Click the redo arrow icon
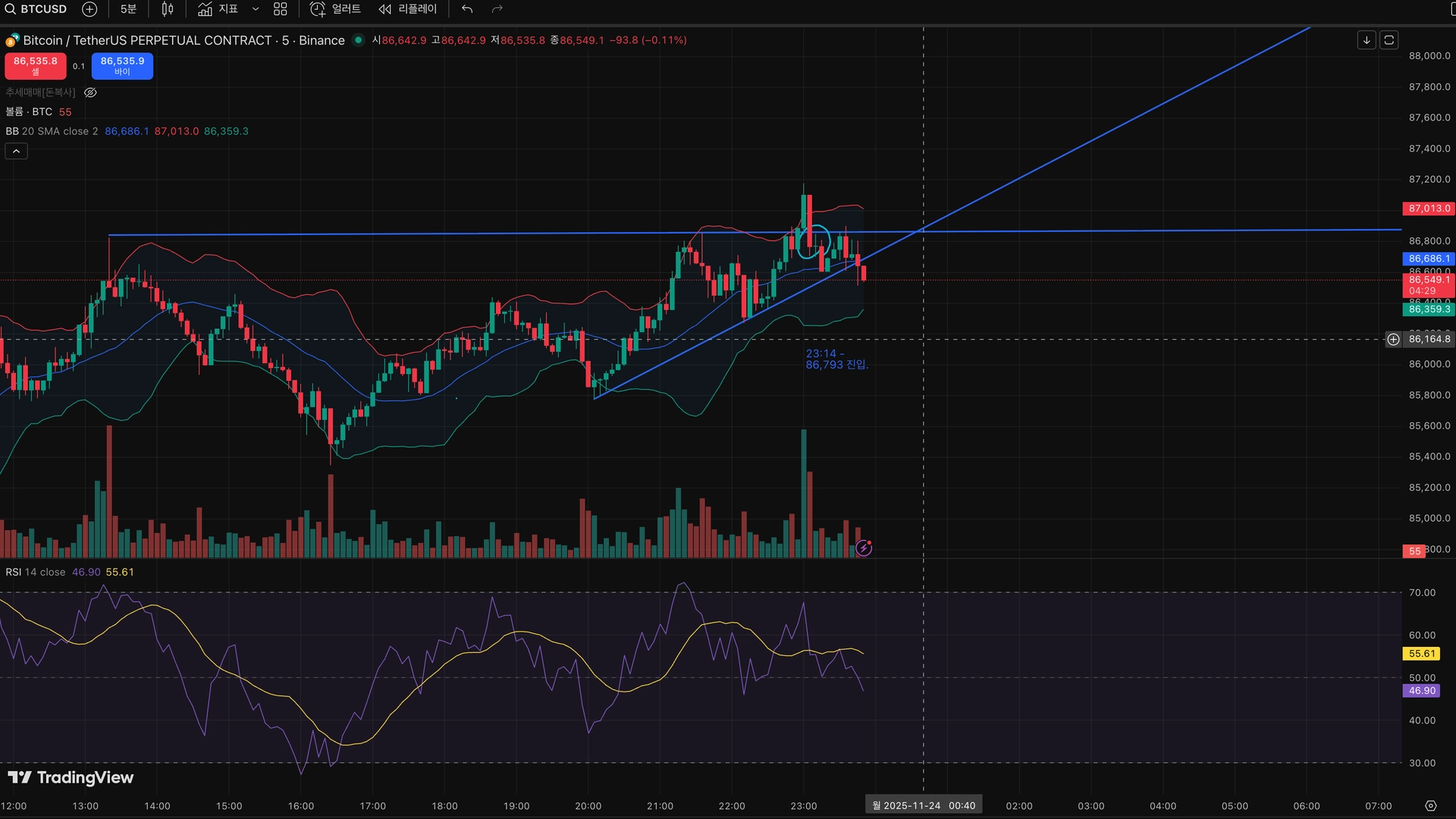 click(497, 9)
